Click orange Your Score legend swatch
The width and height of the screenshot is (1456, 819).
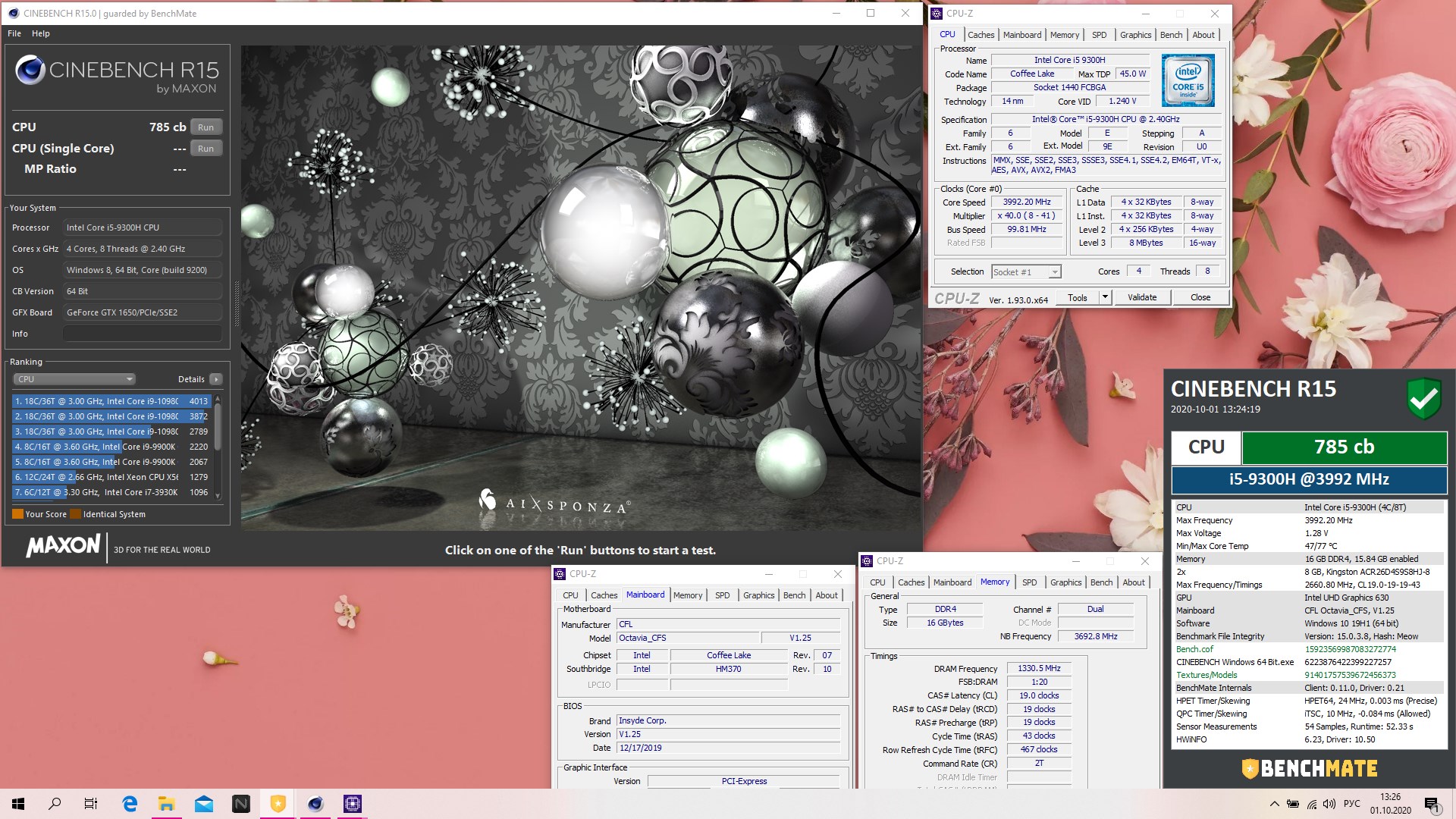(x=17, y=514)
